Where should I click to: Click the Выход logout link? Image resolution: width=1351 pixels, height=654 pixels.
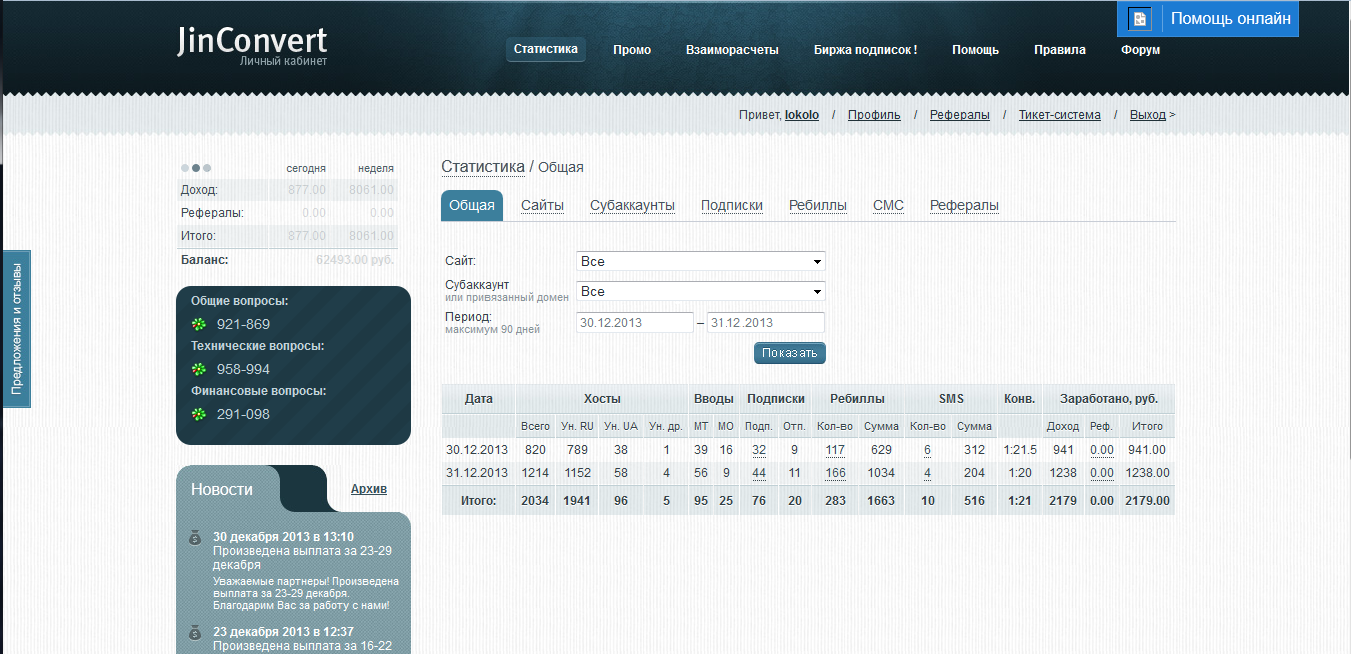pos(1148,115)
